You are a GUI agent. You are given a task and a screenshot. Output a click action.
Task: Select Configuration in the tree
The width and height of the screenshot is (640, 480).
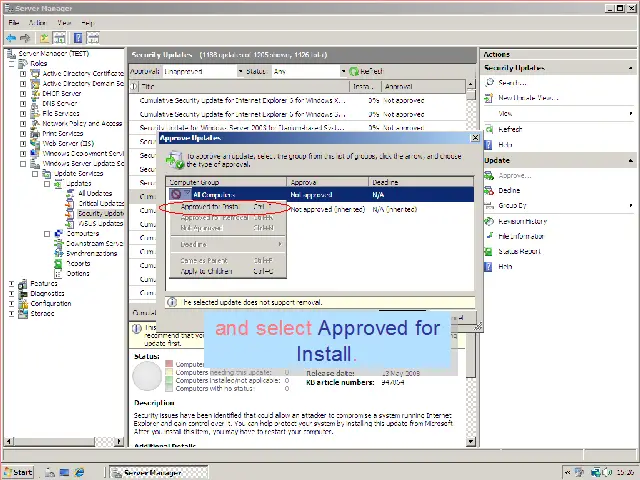click(x=51, y=303)
